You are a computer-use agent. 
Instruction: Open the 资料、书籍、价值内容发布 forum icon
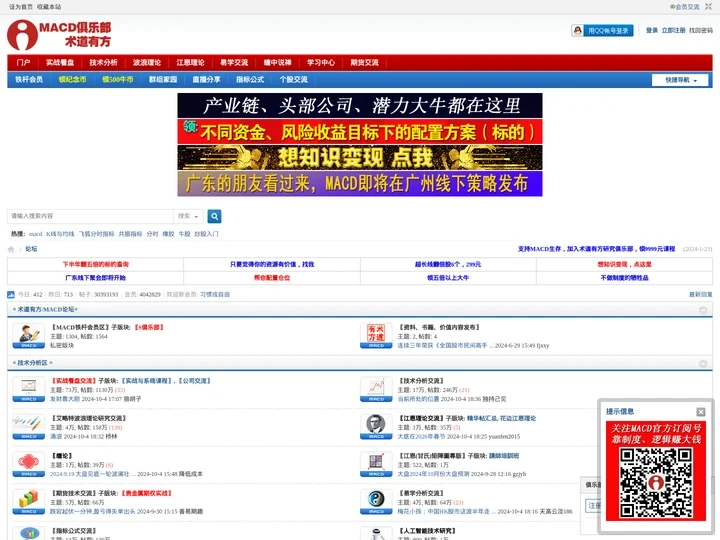(376, 336)
